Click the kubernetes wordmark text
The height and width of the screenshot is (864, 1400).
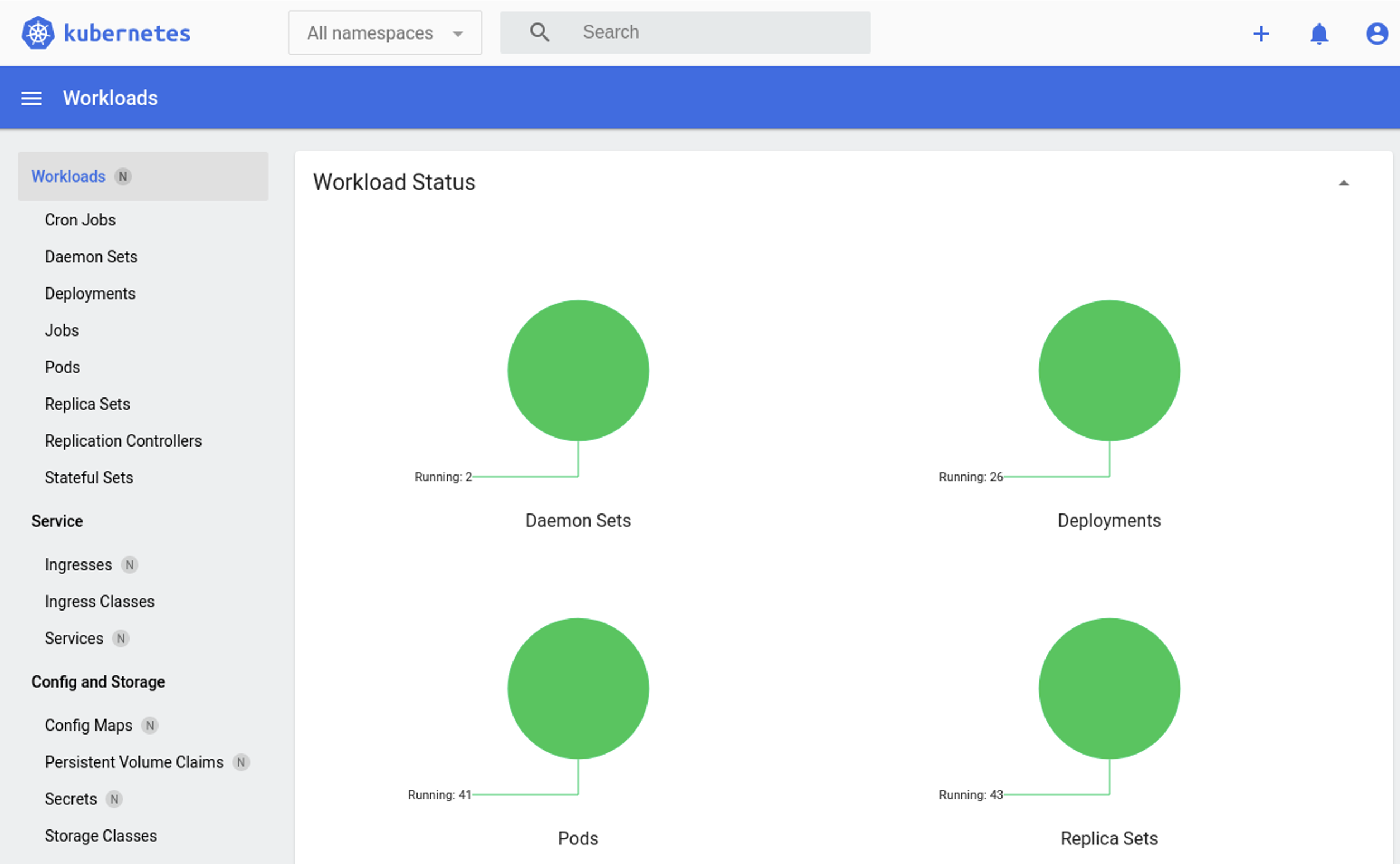(x=127, y=33)
